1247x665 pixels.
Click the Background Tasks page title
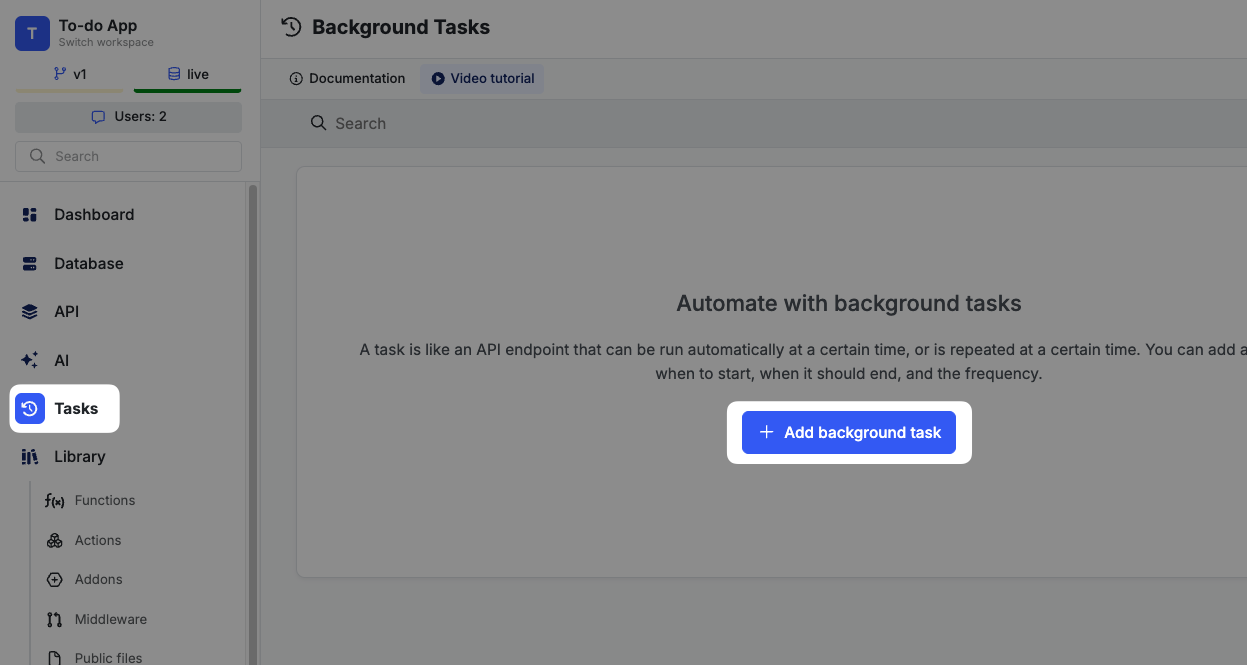pos(401,28)
